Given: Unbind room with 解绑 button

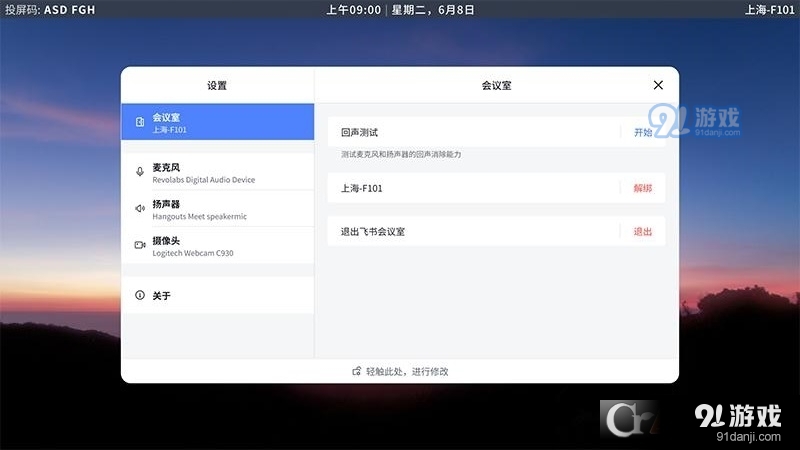Looking at the screenshot, I should (x=643, y=188).
